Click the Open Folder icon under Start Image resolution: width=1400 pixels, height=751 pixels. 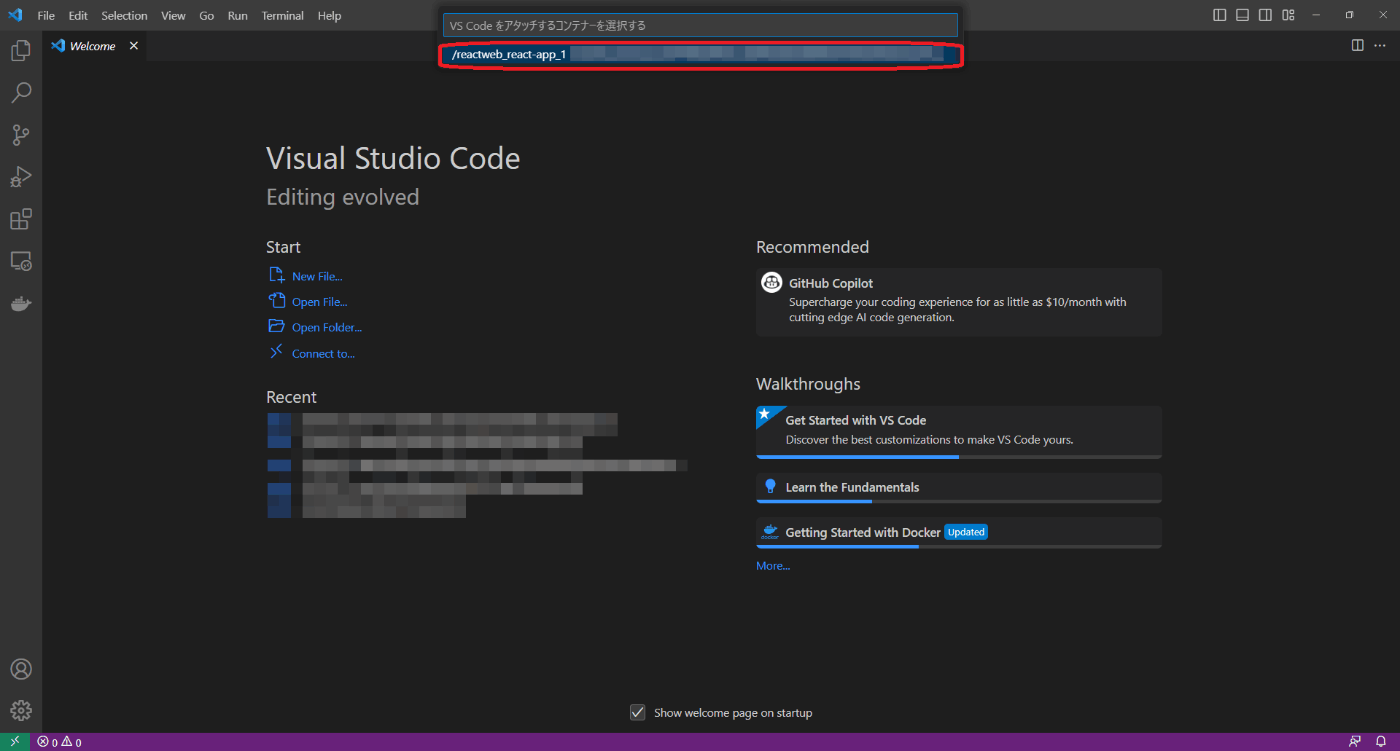[276, 326]
